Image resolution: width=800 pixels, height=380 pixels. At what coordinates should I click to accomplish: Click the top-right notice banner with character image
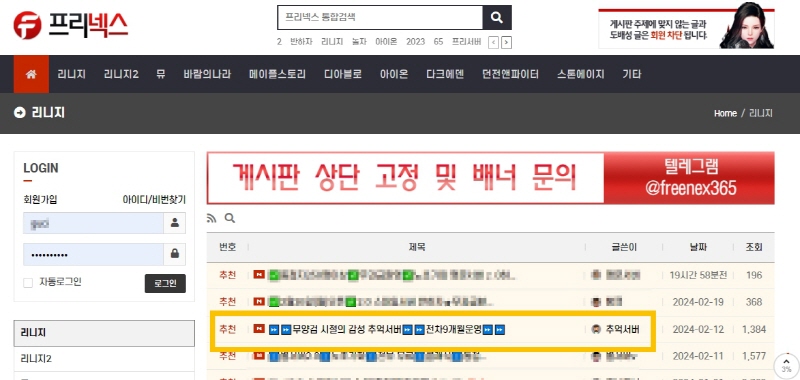(x=686, y=26)
